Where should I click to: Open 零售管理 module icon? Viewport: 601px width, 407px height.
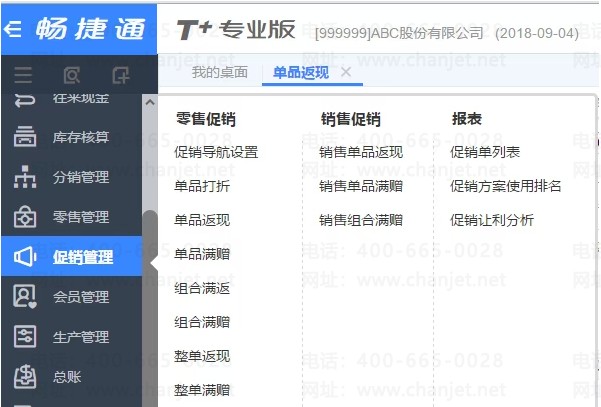(25, 217)
